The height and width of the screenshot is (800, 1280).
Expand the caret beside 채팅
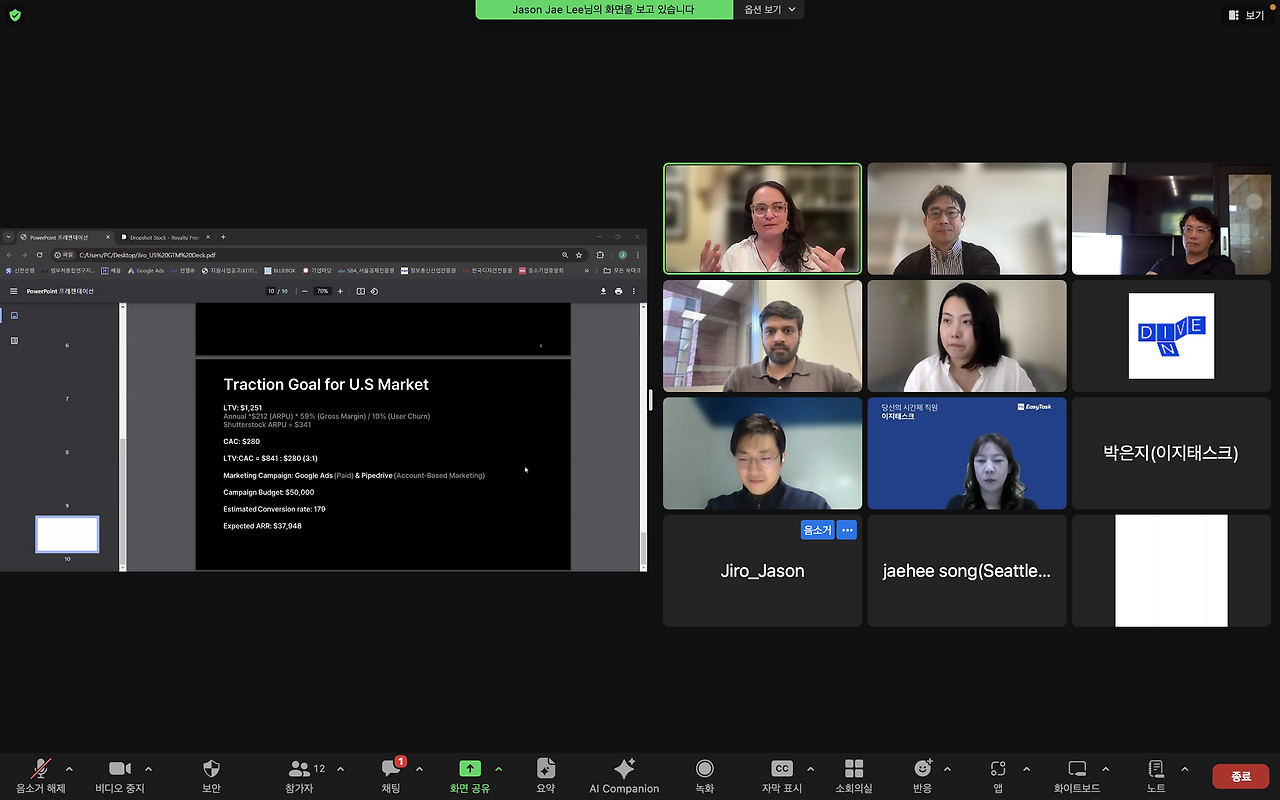419,769
